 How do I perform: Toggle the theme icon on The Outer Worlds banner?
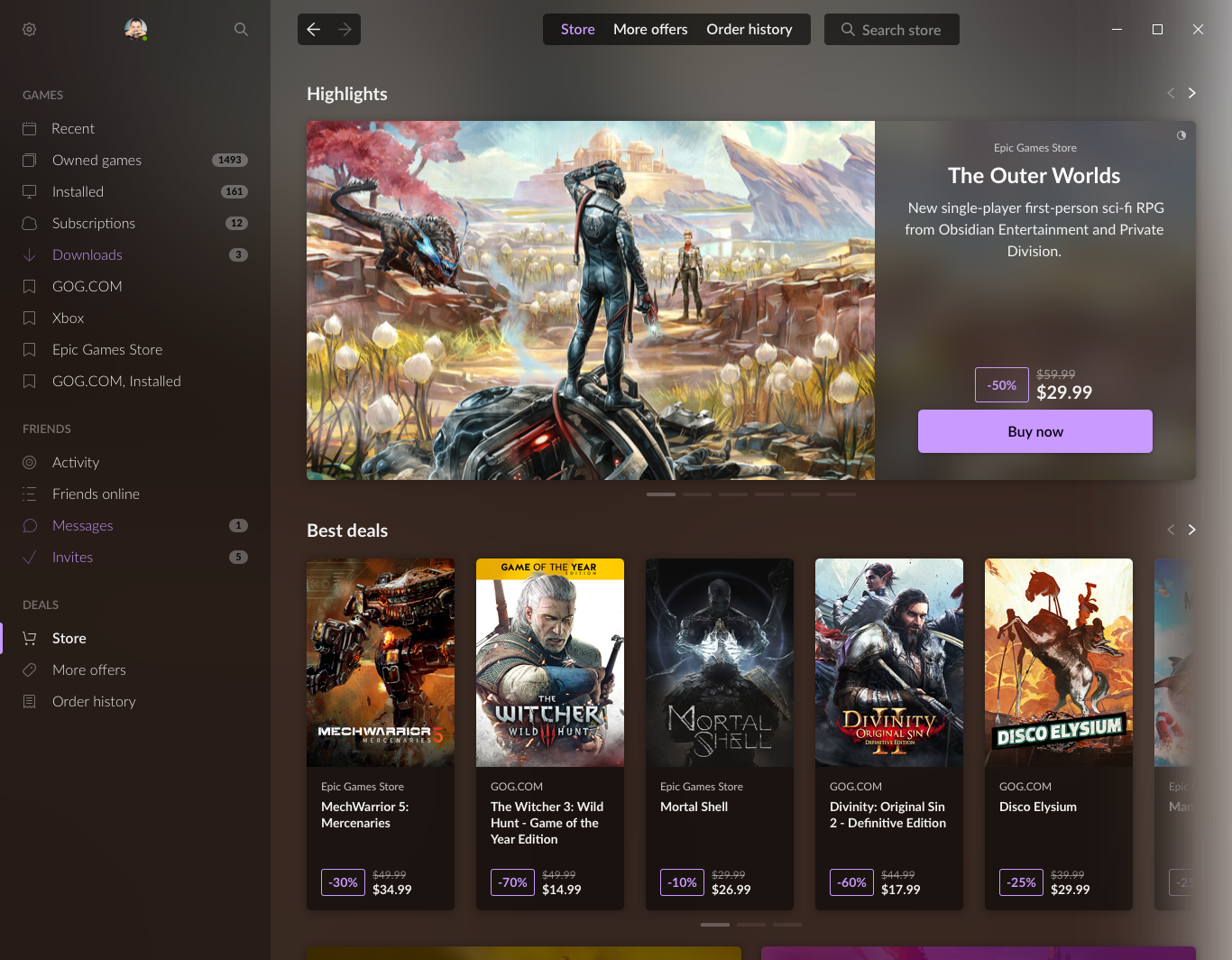1181,135
